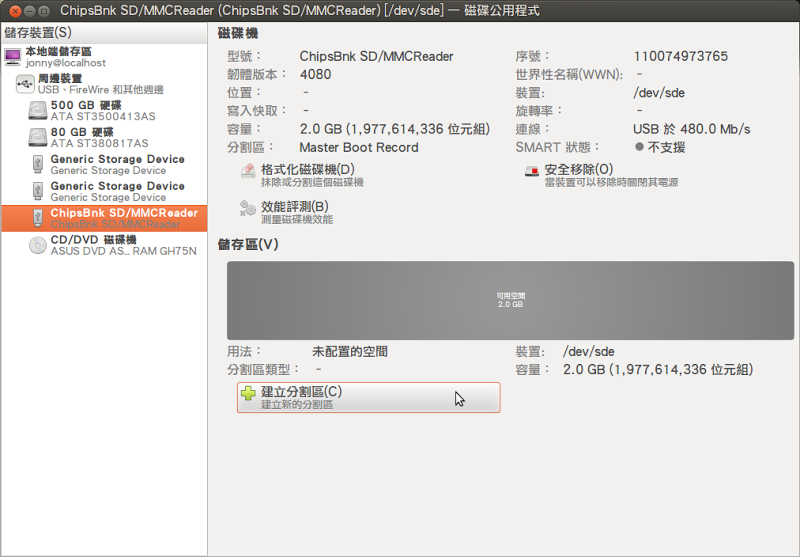Click the window close button

pos(15,11)
